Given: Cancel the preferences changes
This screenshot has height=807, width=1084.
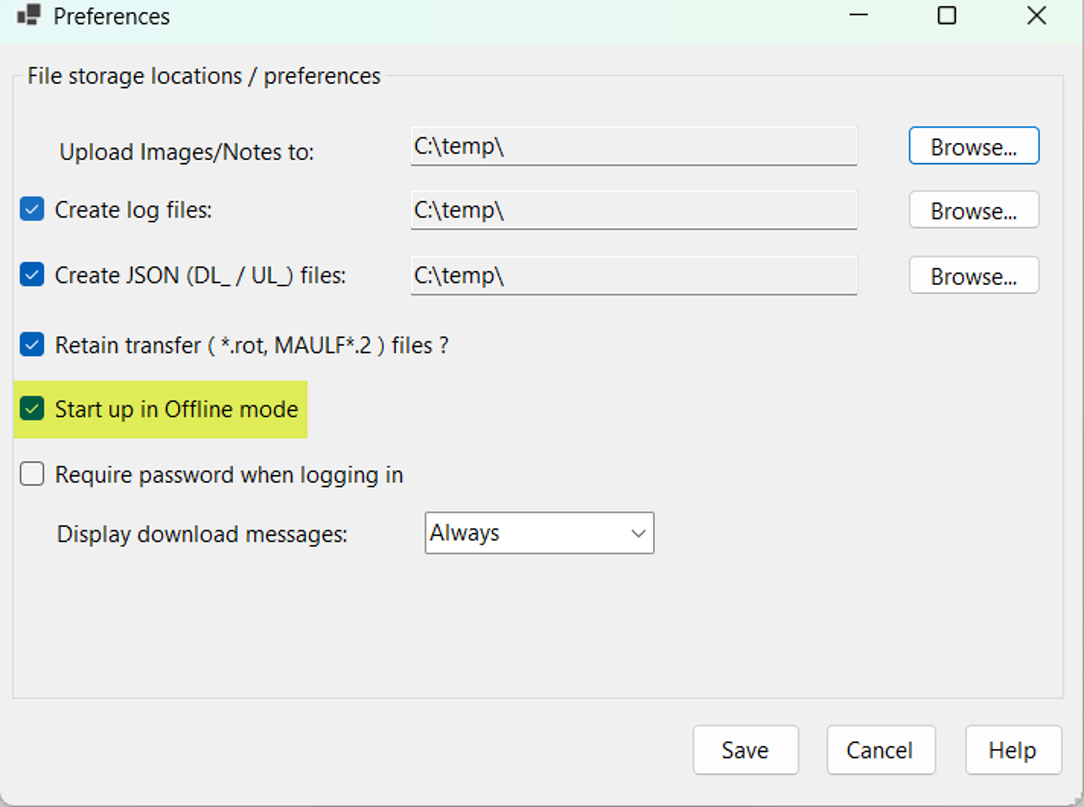Looking at the screenshot, I should (x=880, y=750).
